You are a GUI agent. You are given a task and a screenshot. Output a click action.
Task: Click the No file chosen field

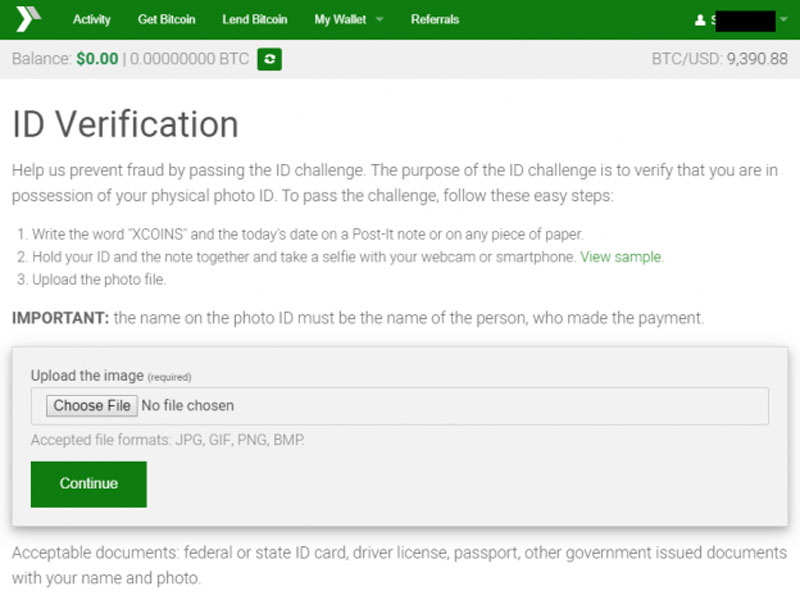click(x=188, y=406)
